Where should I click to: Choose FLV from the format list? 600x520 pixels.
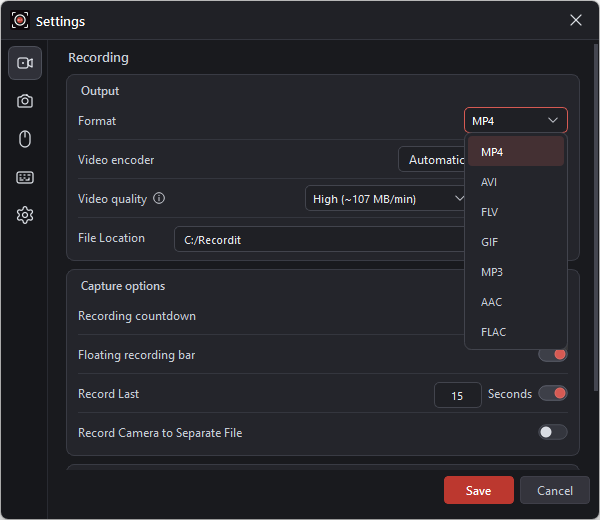(x=515, y=212)
